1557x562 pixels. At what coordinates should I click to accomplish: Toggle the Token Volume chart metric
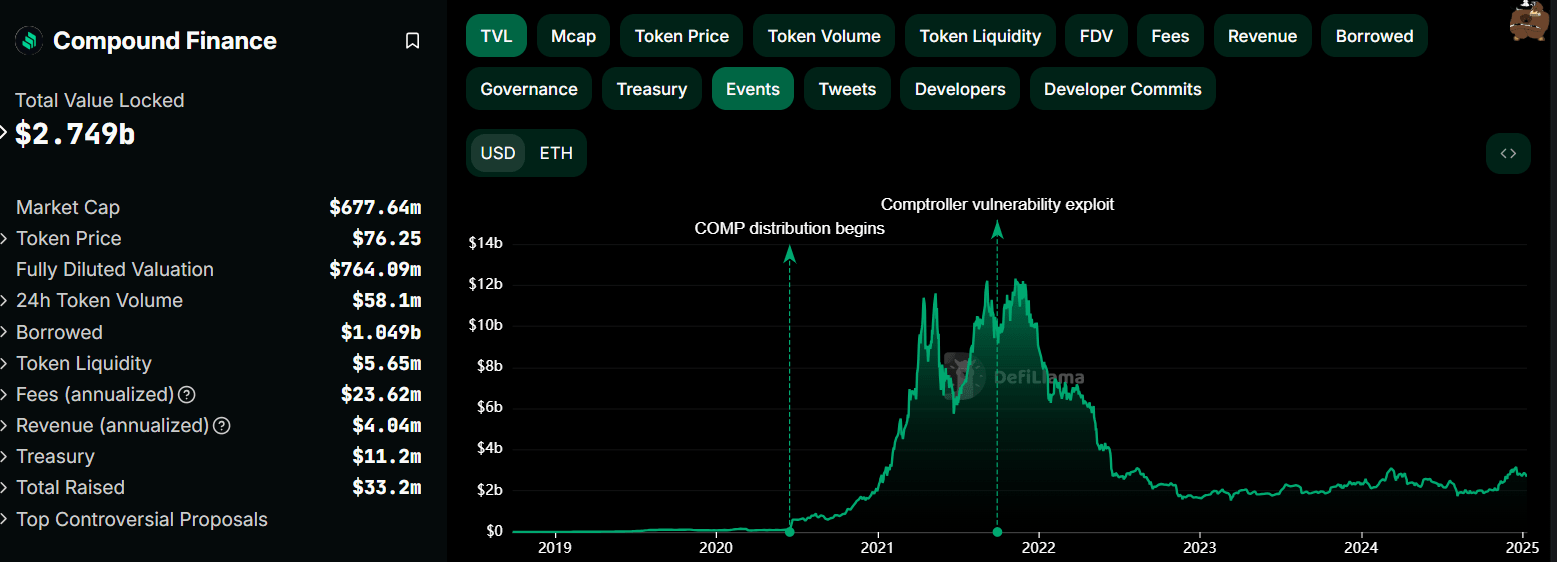pyautogui.click(x=824, y=36)
